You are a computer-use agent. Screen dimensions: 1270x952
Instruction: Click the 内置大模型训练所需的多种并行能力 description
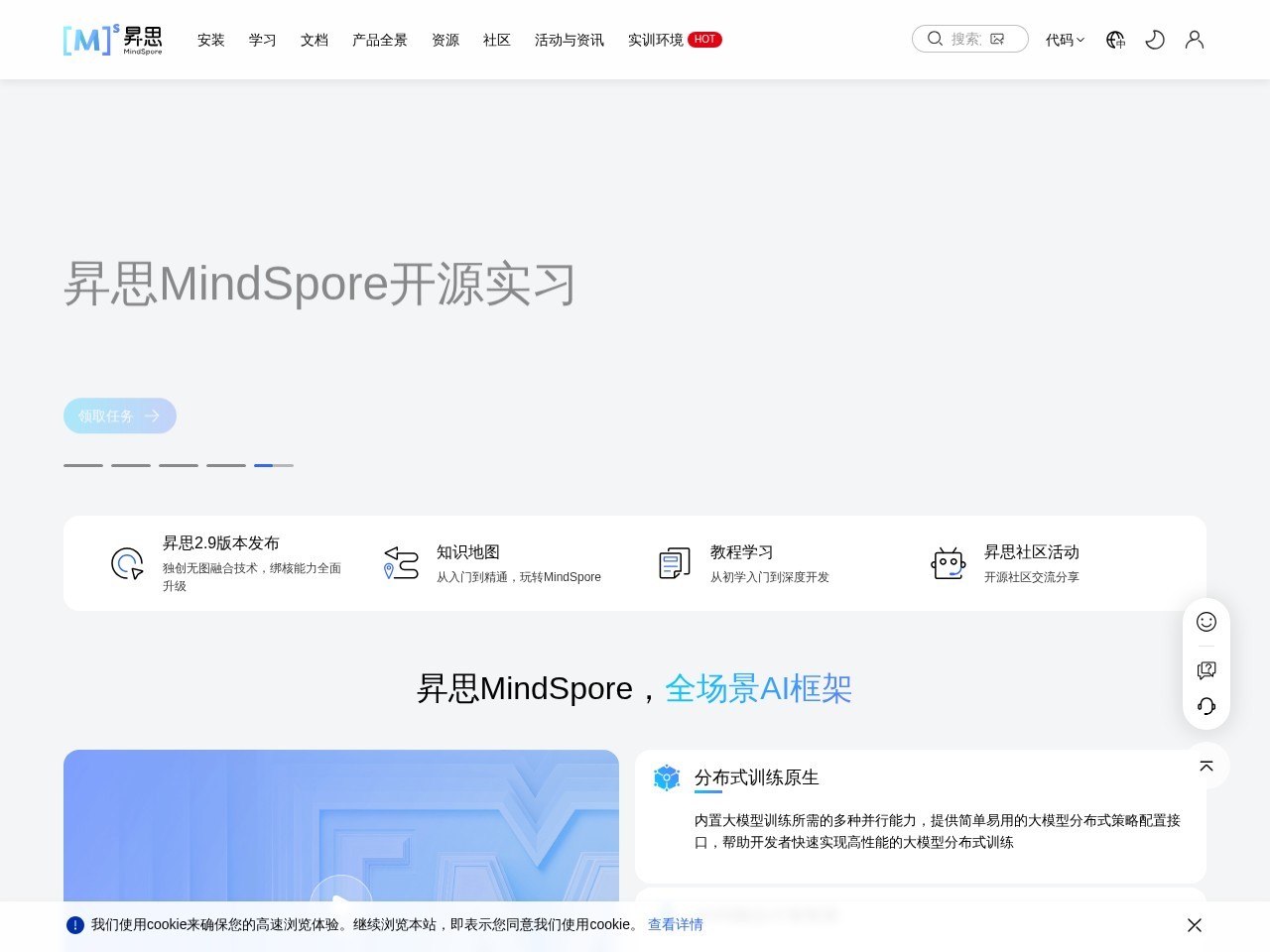pyautogui.click(x=938, y=831)
